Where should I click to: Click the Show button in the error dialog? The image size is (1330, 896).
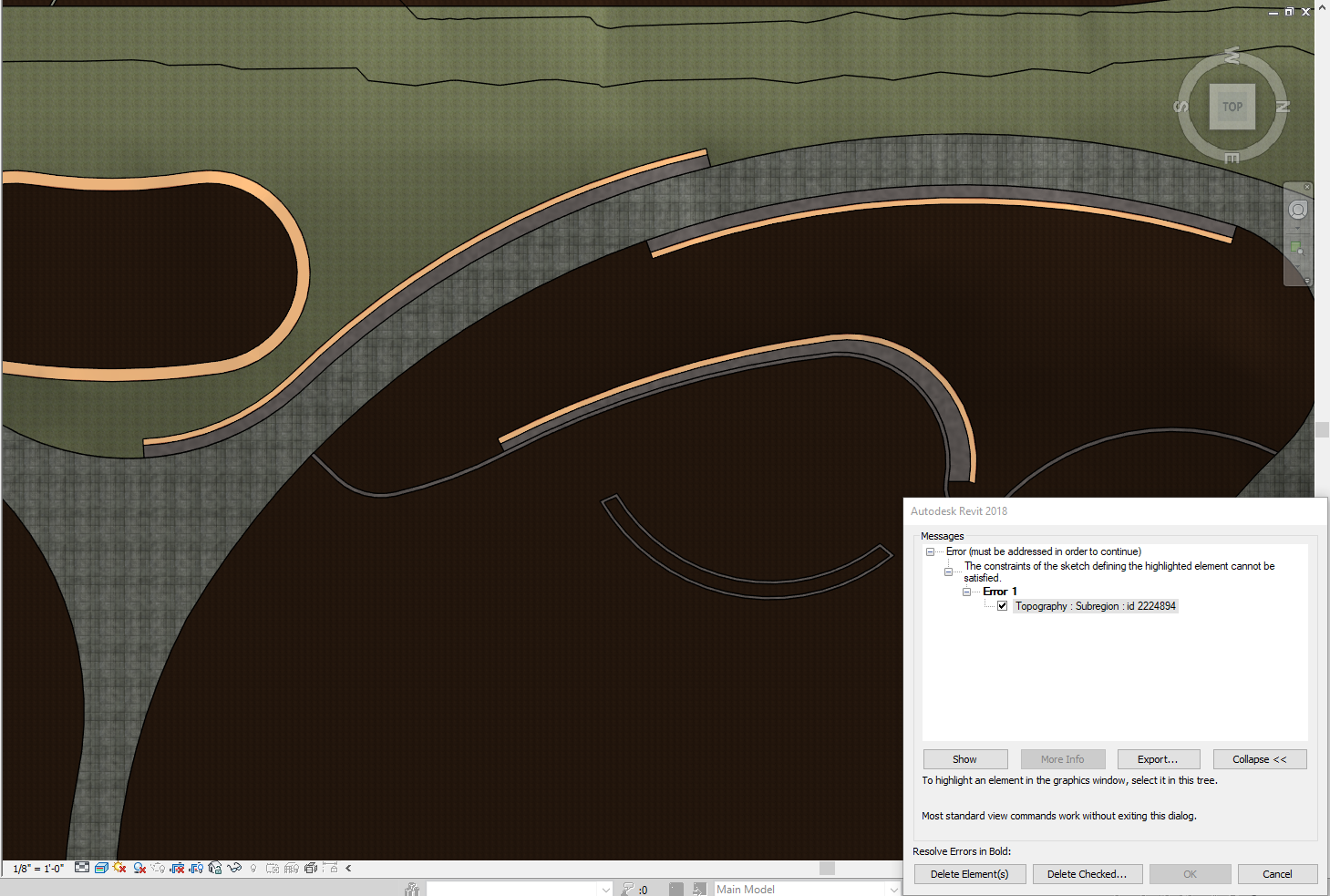point(964,758)
